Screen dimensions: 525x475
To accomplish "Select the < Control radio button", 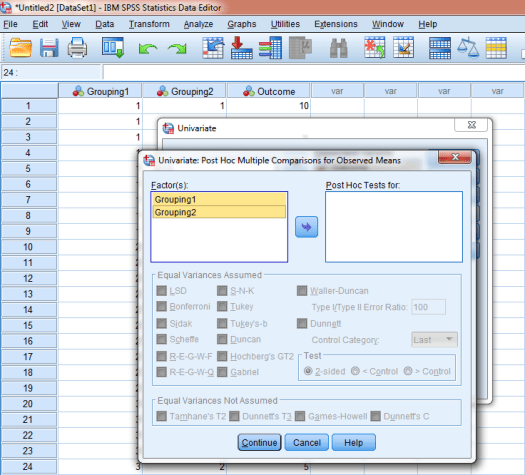I will coord(355,371).
